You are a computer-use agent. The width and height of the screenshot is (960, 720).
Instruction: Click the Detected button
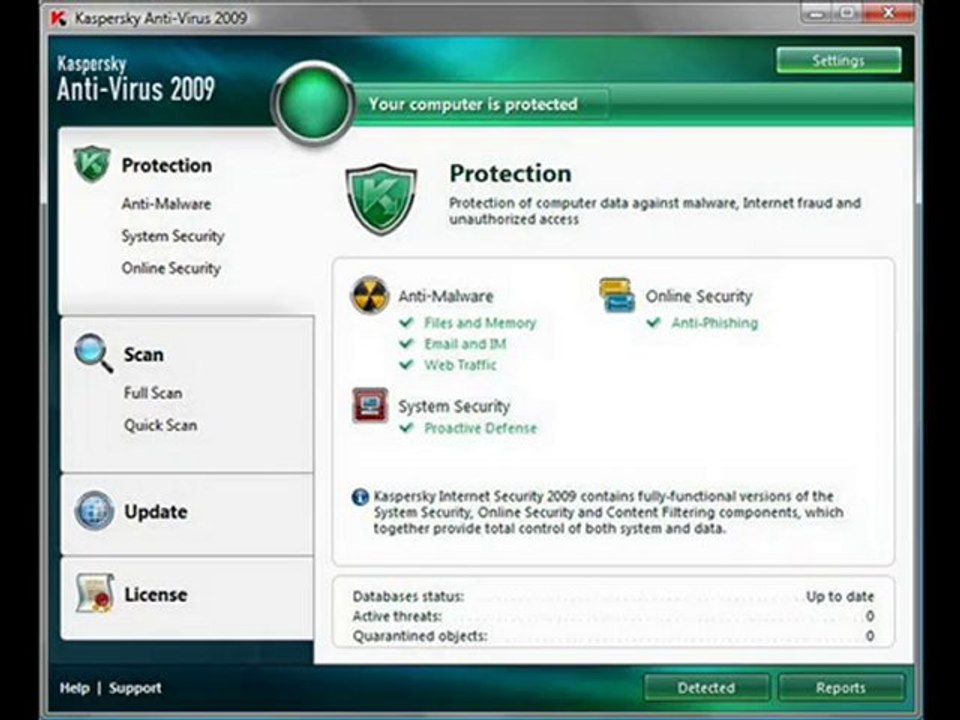coord(707,688)
